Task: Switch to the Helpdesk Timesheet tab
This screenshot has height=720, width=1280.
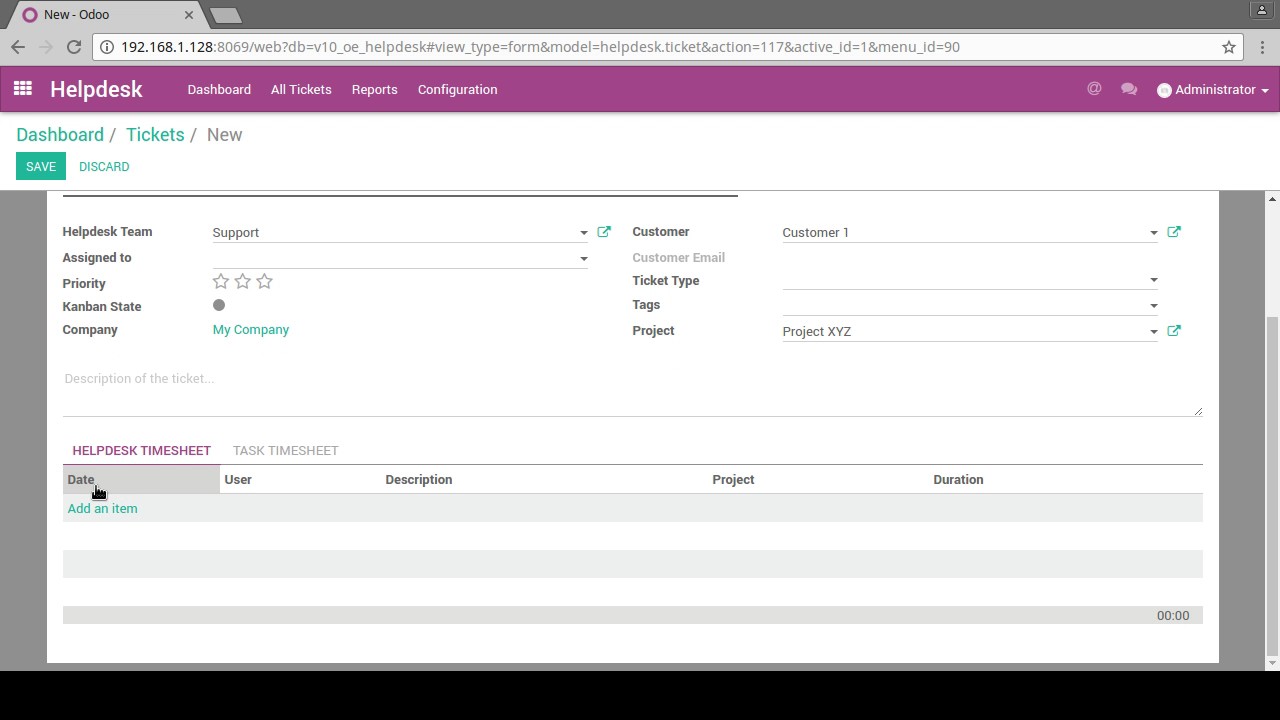Action: tap(142, 450)
